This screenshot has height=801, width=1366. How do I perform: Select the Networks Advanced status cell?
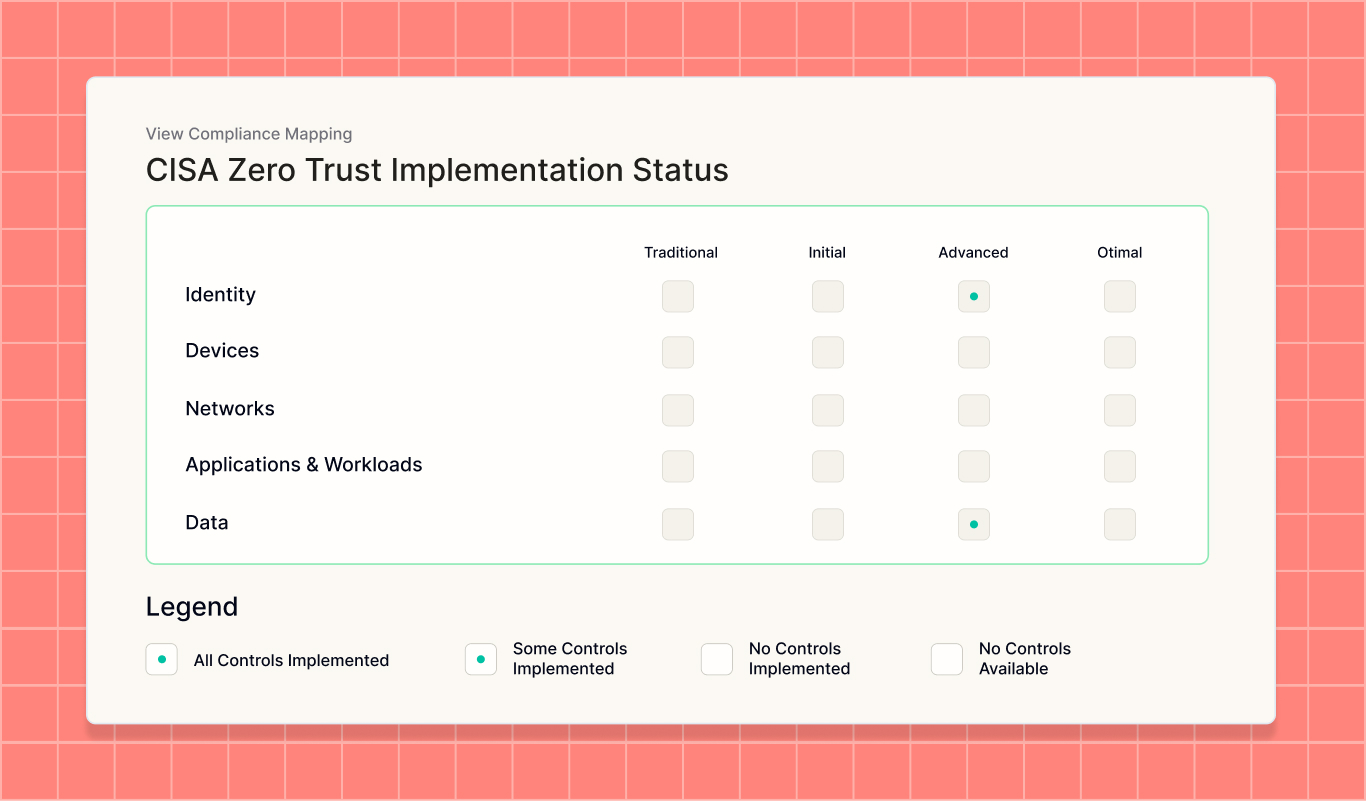(974, 410)
